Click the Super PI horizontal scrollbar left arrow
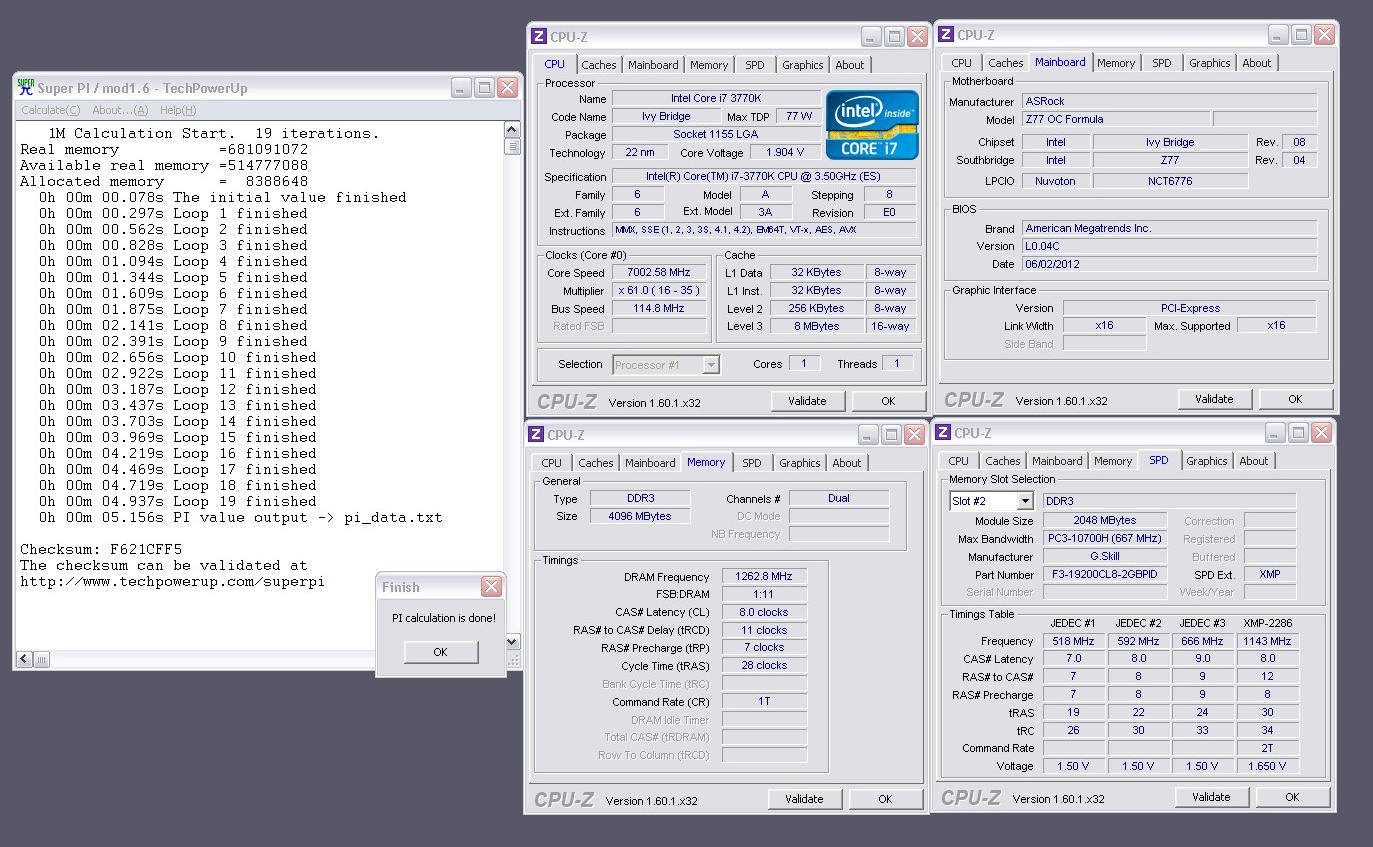Image resolution: width=1373 pixels, height=847 pixels. (x=26, y=660)
